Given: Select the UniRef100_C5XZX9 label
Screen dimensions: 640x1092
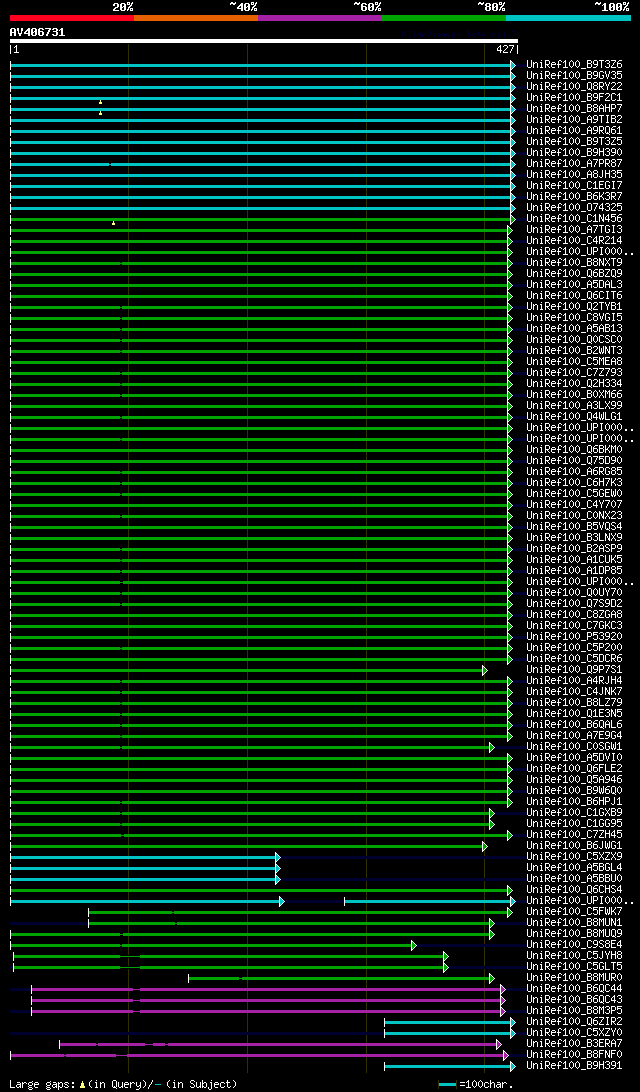Looking at the screenshot, I should tap(575, 857).
